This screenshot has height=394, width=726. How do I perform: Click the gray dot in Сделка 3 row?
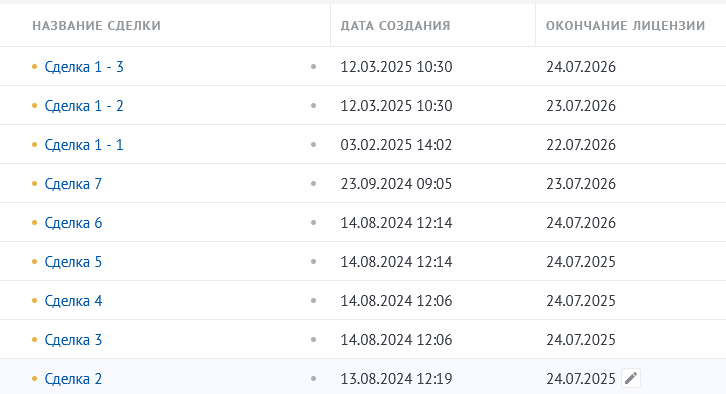tap(313, 340)
